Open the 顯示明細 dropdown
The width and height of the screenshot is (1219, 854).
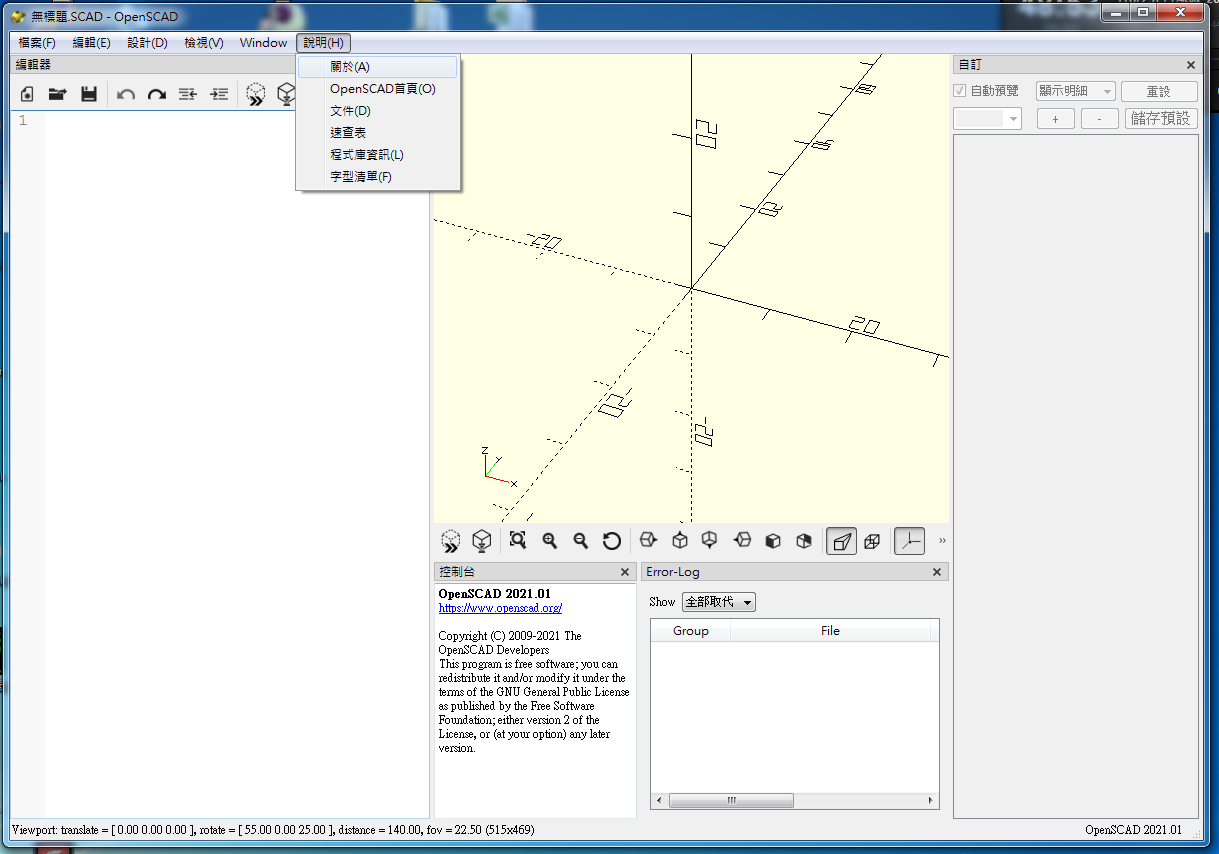(x=1076, y=91)
